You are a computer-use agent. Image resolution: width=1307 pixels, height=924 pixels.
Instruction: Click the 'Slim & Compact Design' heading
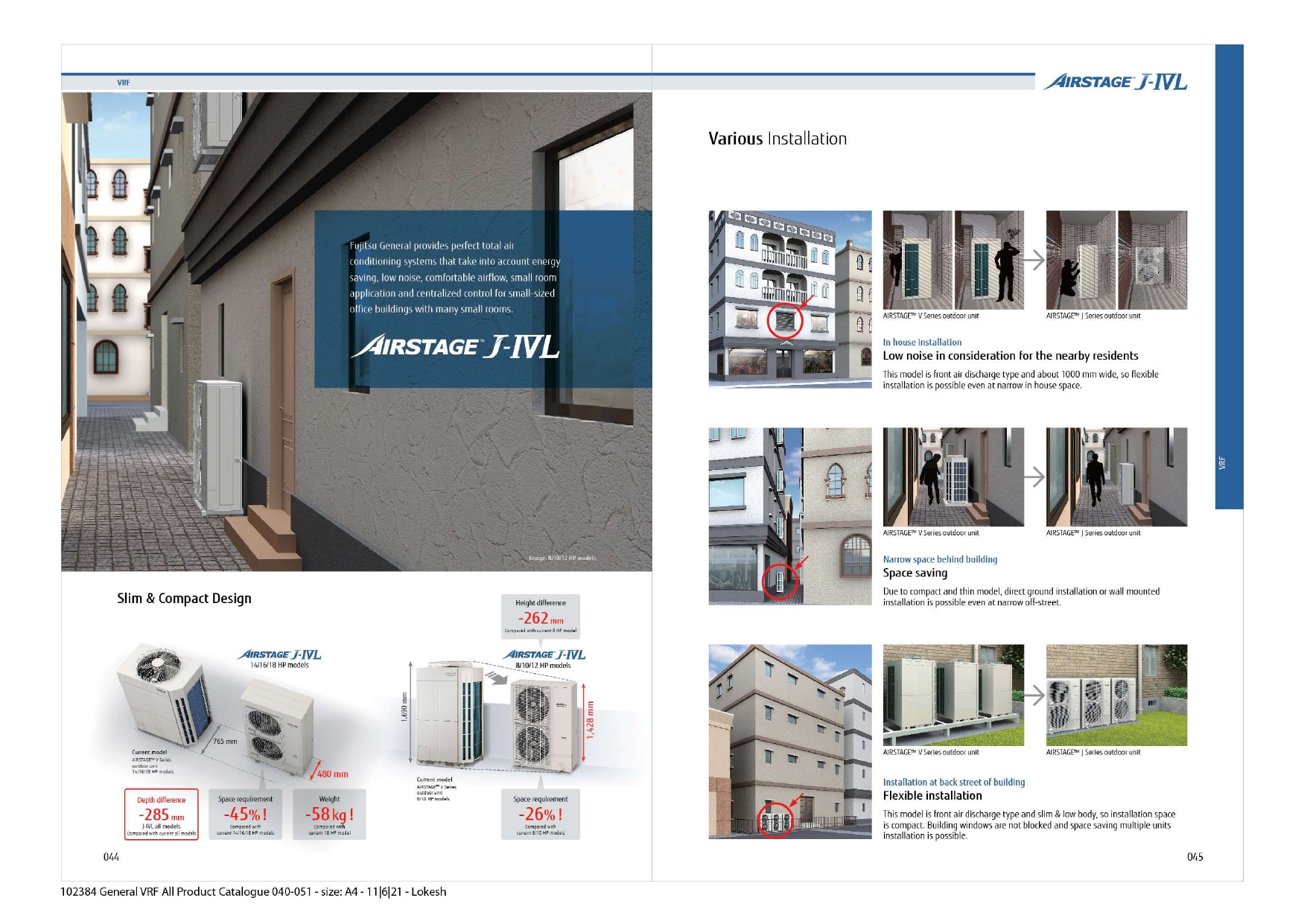tap(184, 599)
